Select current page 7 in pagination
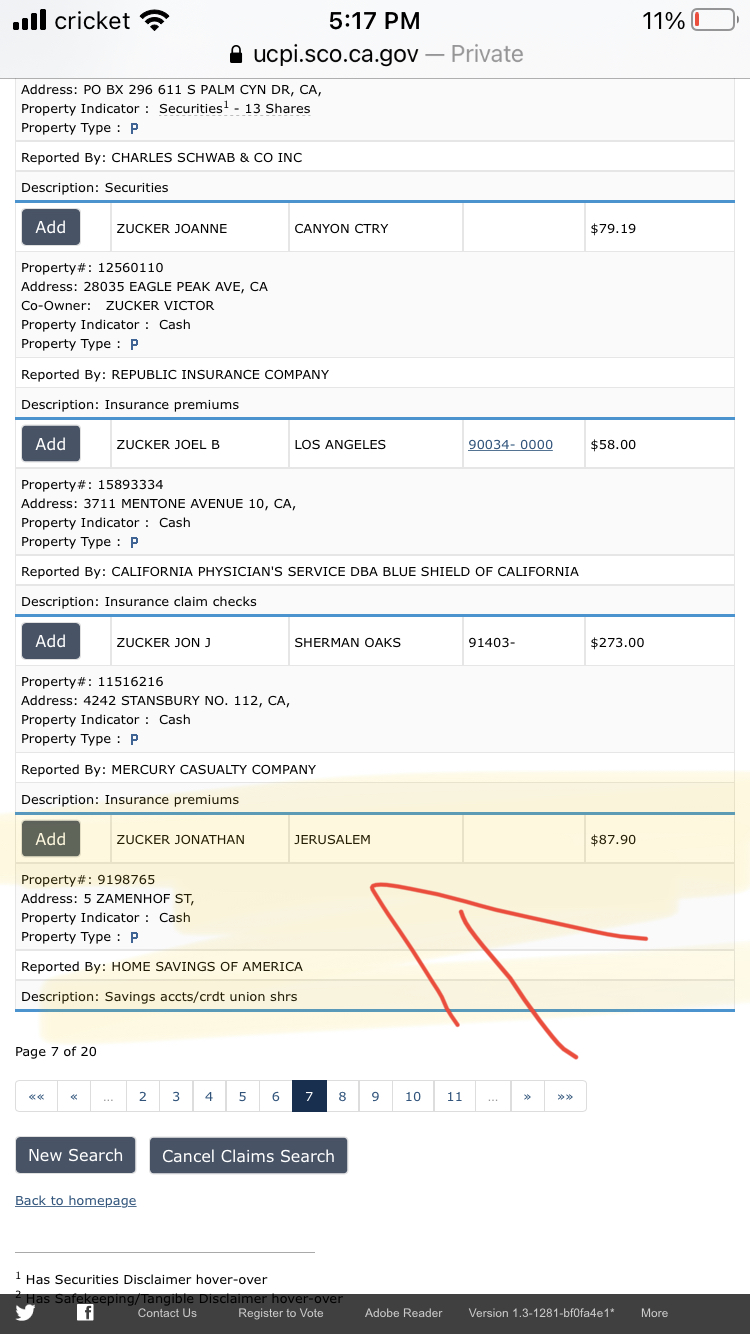 tap(309, 1096)
